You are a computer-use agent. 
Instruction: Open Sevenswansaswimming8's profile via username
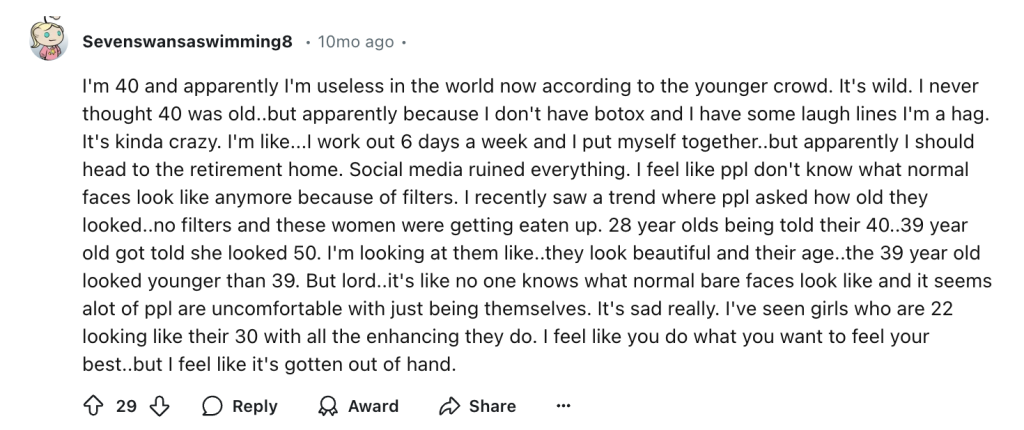coord(188,42)
